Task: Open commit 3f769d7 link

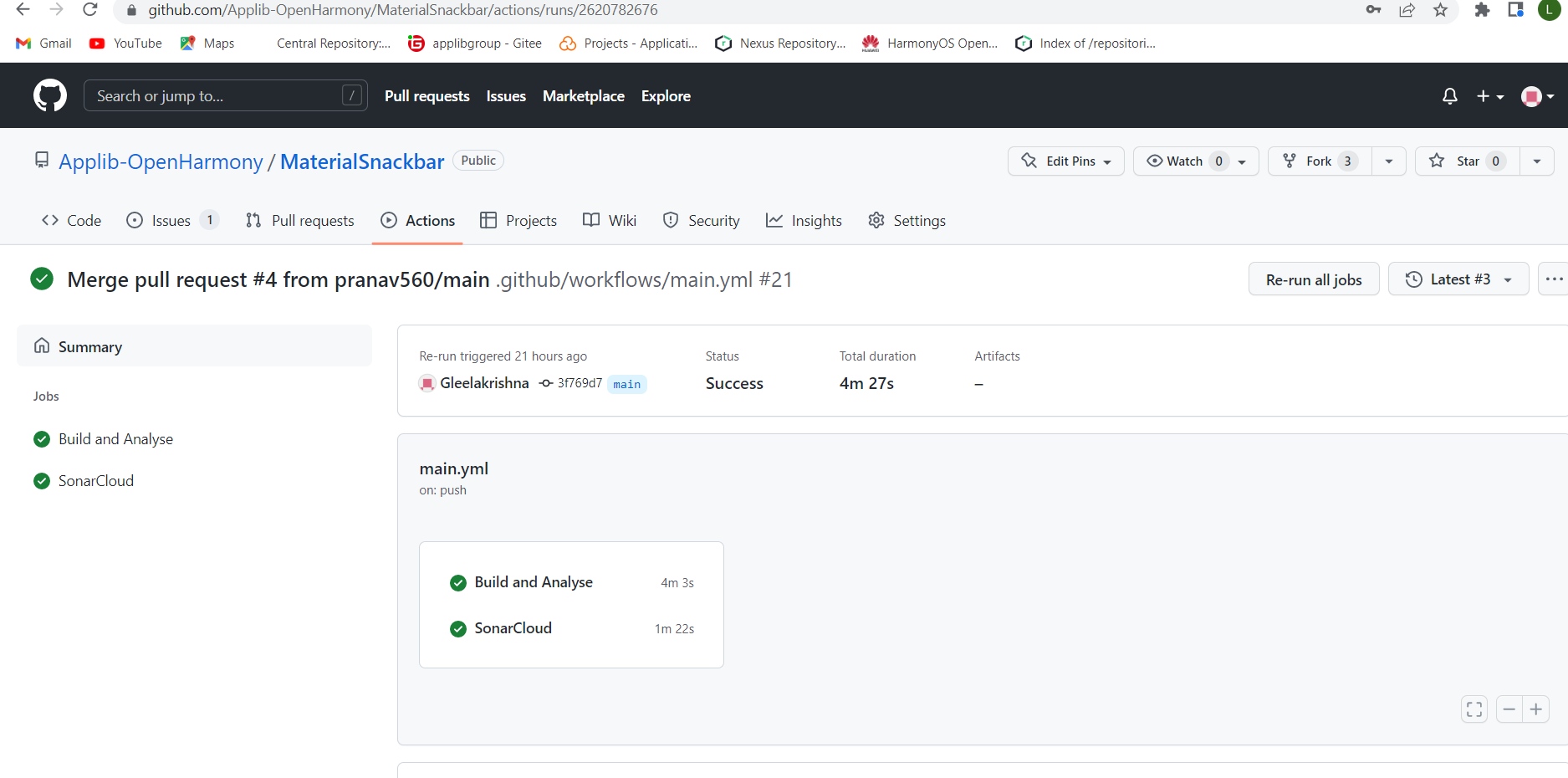Action: [x=580, y=383]
